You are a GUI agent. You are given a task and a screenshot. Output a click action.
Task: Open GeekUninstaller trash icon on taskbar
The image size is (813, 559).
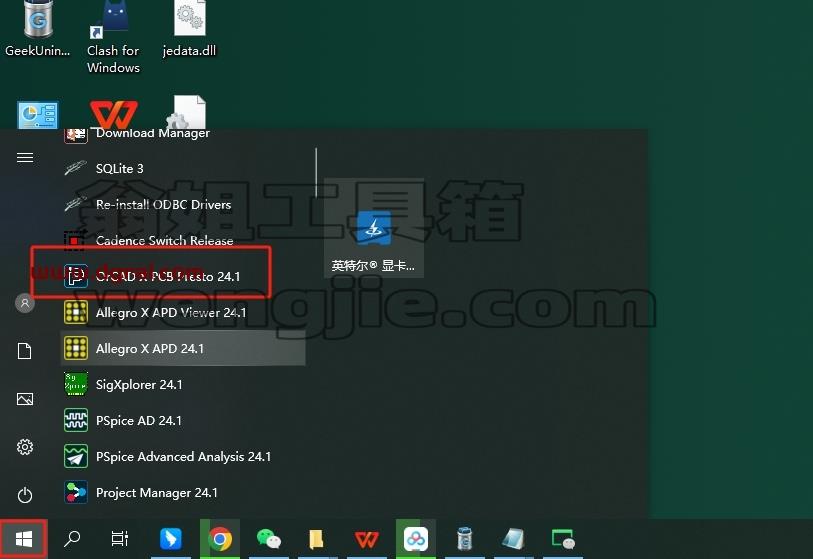(465, 539)
